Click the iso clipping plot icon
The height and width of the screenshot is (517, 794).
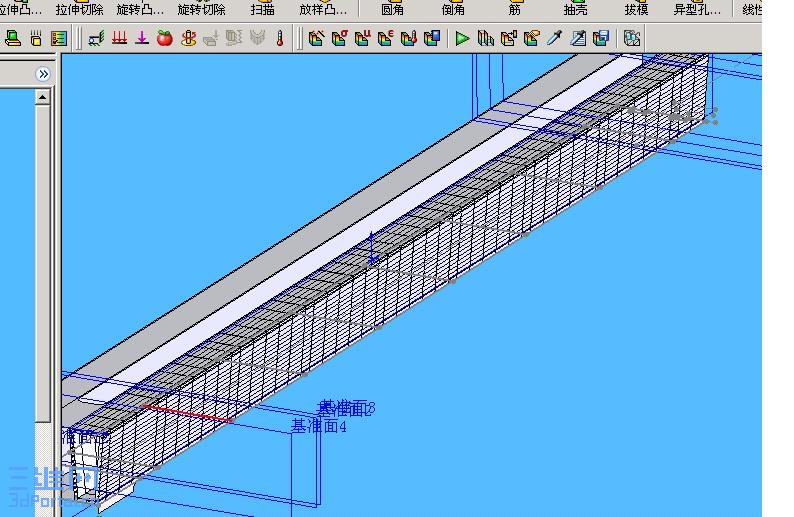508,38
